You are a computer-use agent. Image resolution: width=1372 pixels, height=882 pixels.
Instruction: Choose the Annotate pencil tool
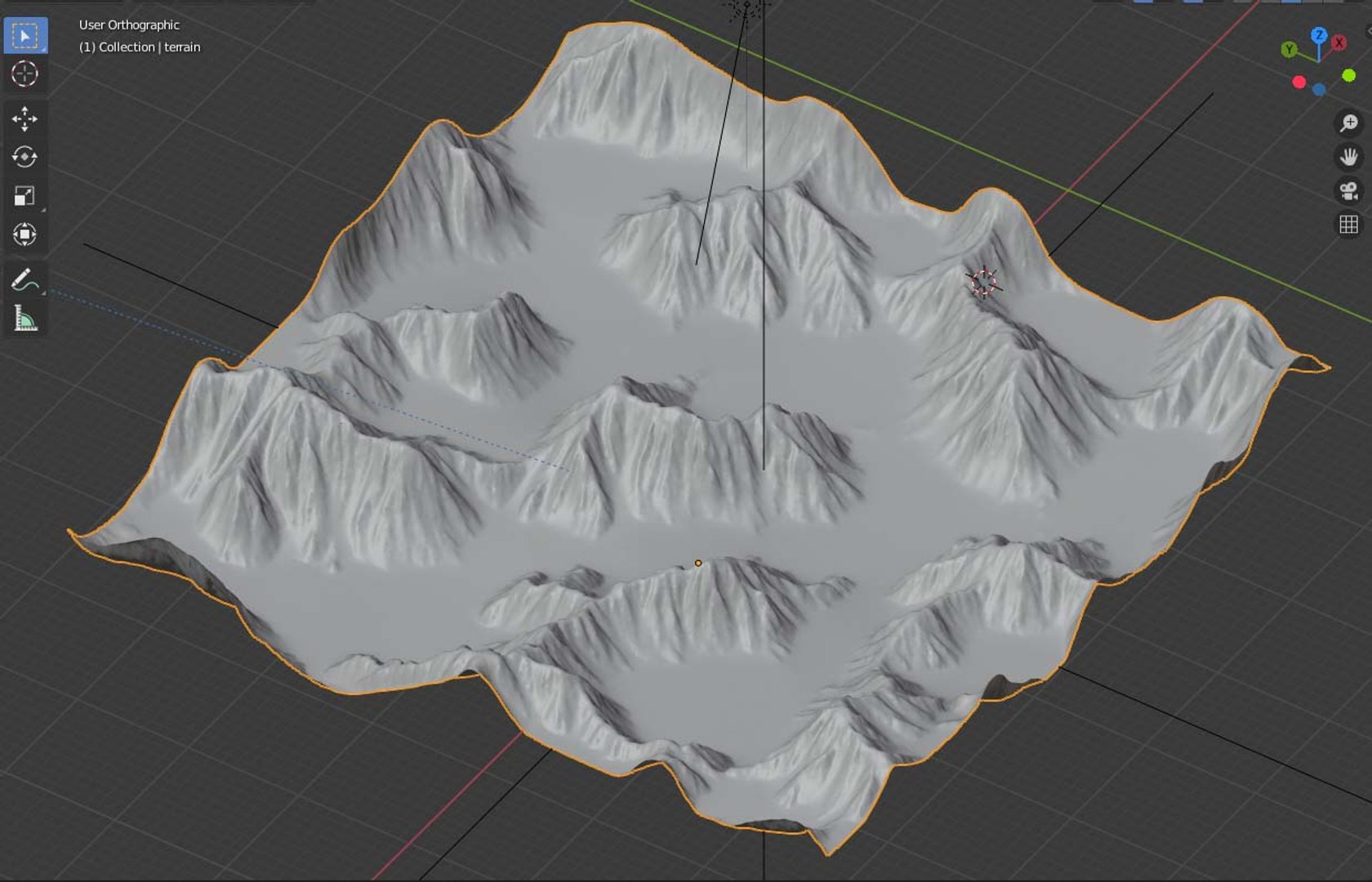pos(25,280)
